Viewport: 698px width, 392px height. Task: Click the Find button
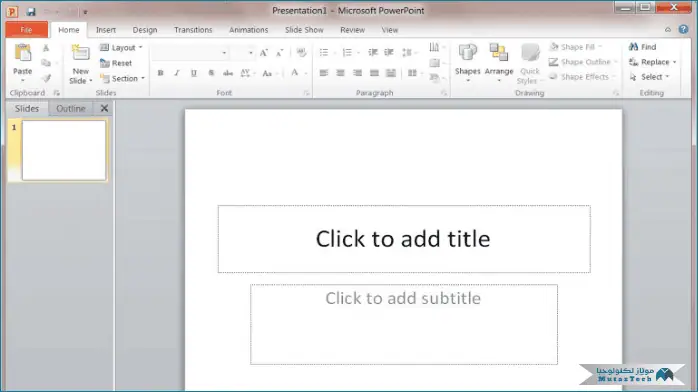pos(643,47)
